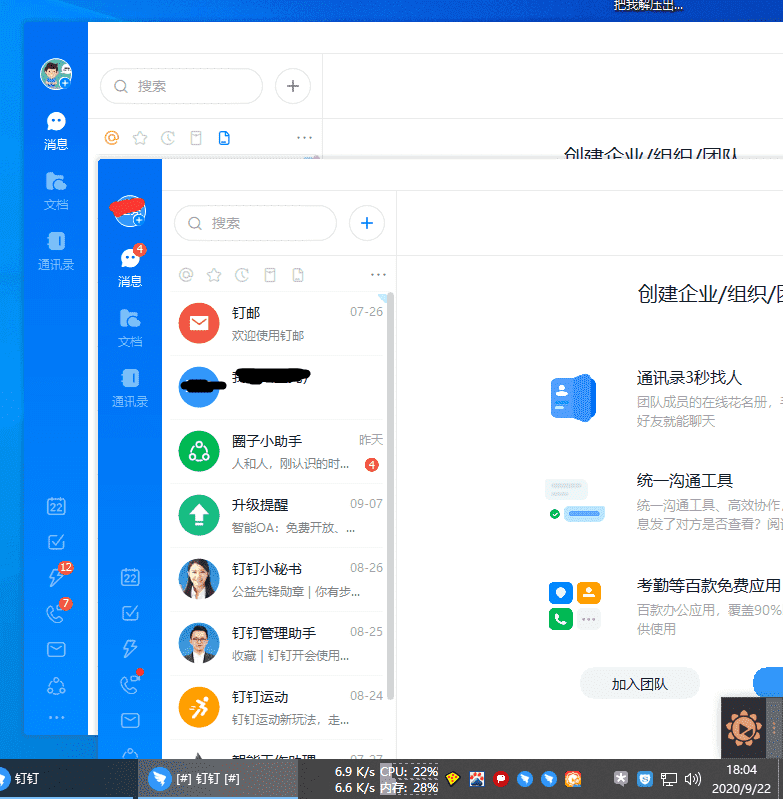The image size is (783, 799).
Task: Click 钉钉 taskbar button on left
Action: pyautogui.click(x=66, y=779)
